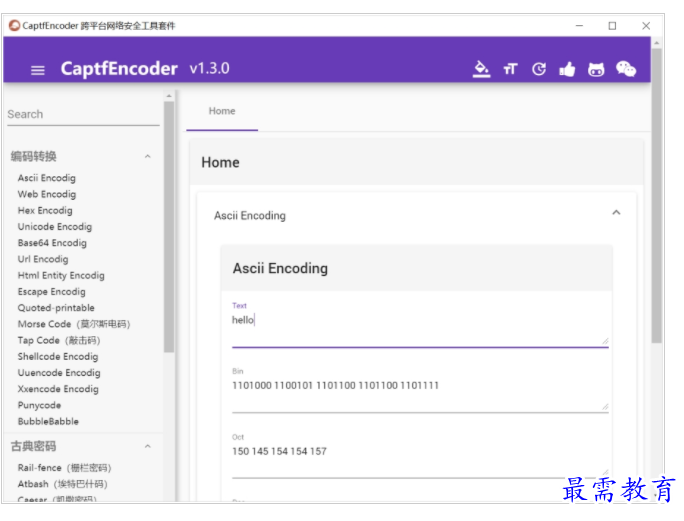Open Quoted-printable tool

[x=56, y=308]
